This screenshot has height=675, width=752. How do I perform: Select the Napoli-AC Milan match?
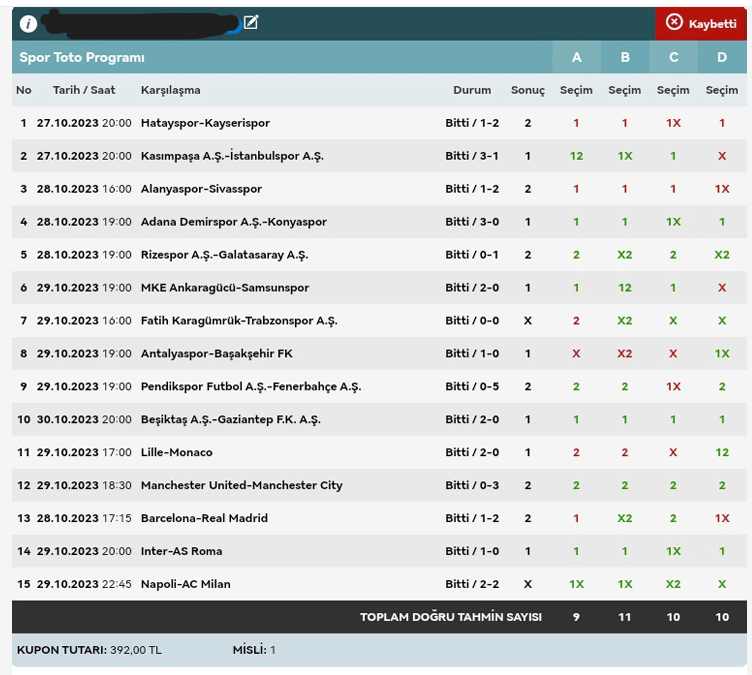click(x=185, y=584)
